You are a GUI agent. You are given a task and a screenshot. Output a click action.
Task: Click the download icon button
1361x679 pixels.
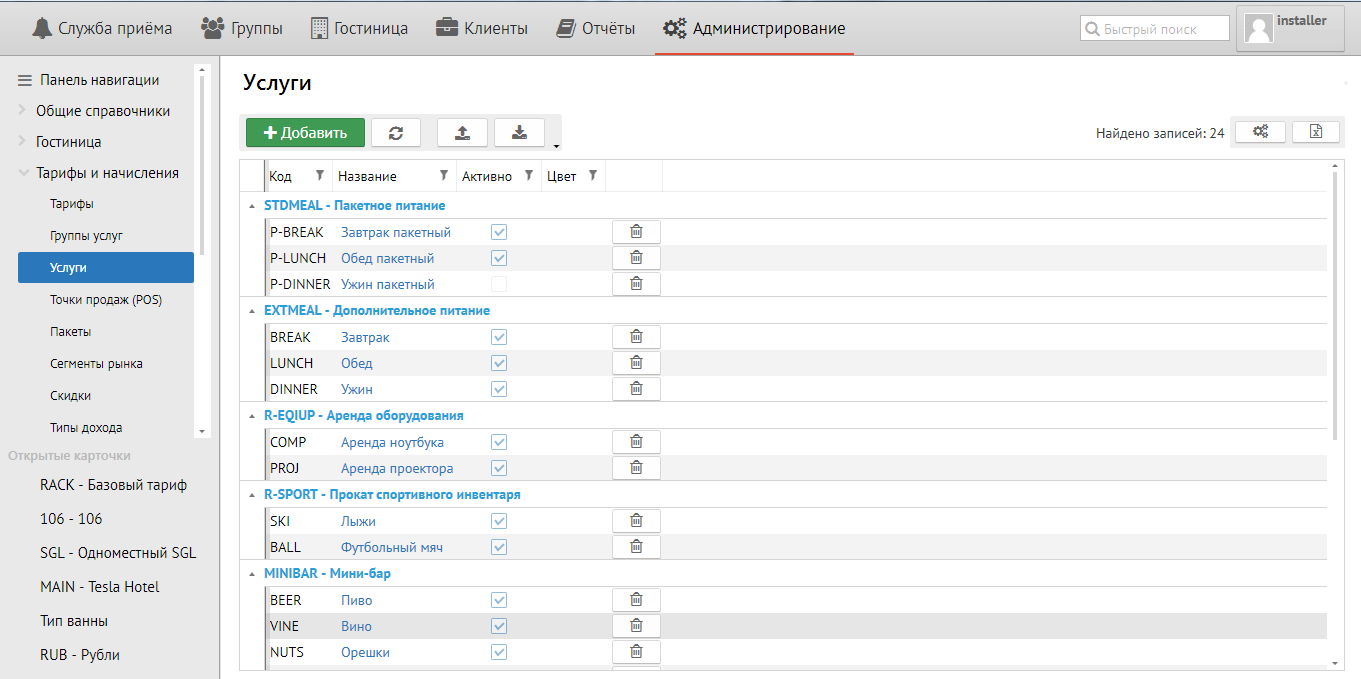pos(519,133)
